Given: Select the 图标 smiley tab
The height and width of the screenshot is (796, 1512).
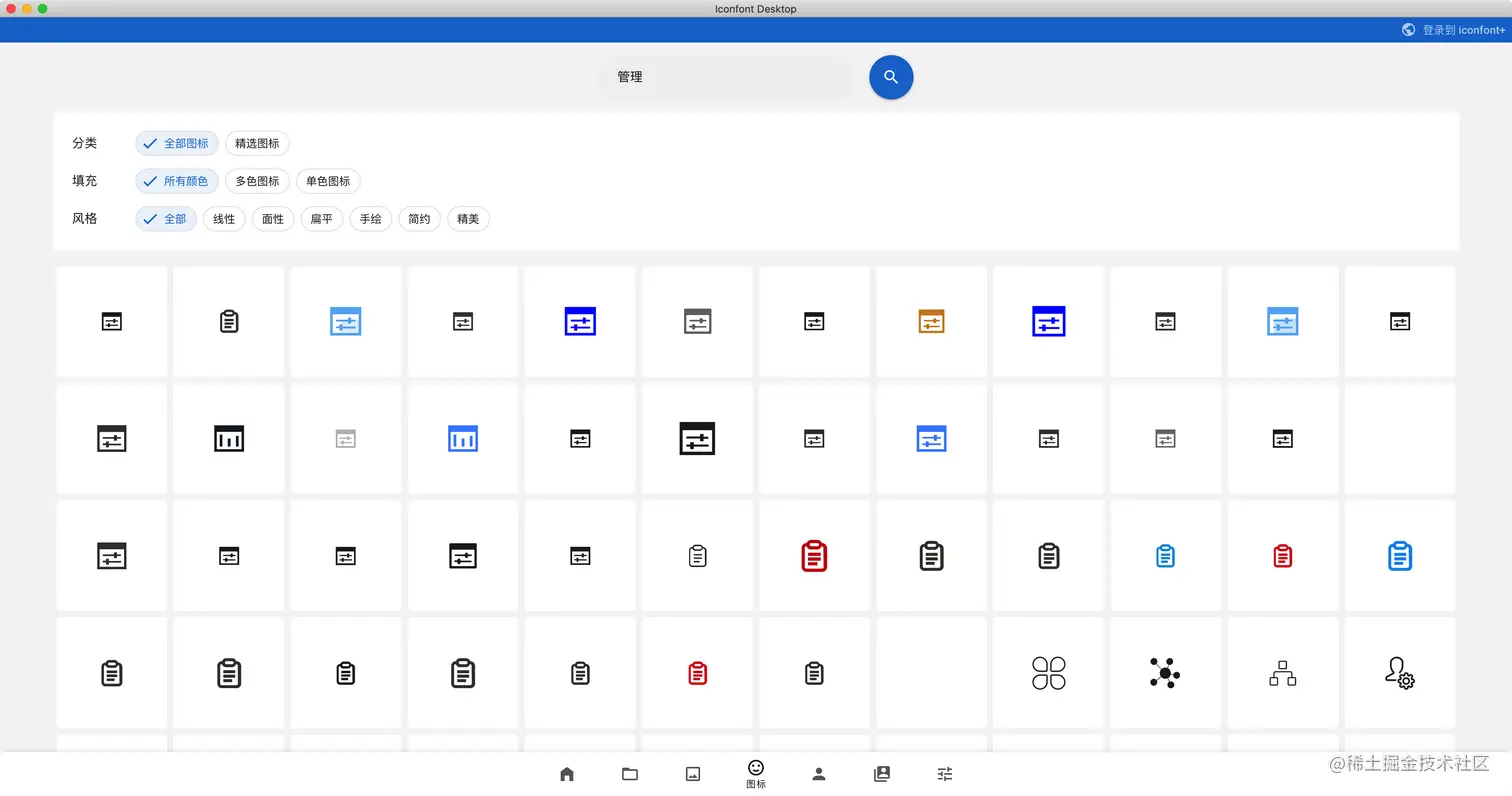Looking at the screenshot, I should (756, 773).
